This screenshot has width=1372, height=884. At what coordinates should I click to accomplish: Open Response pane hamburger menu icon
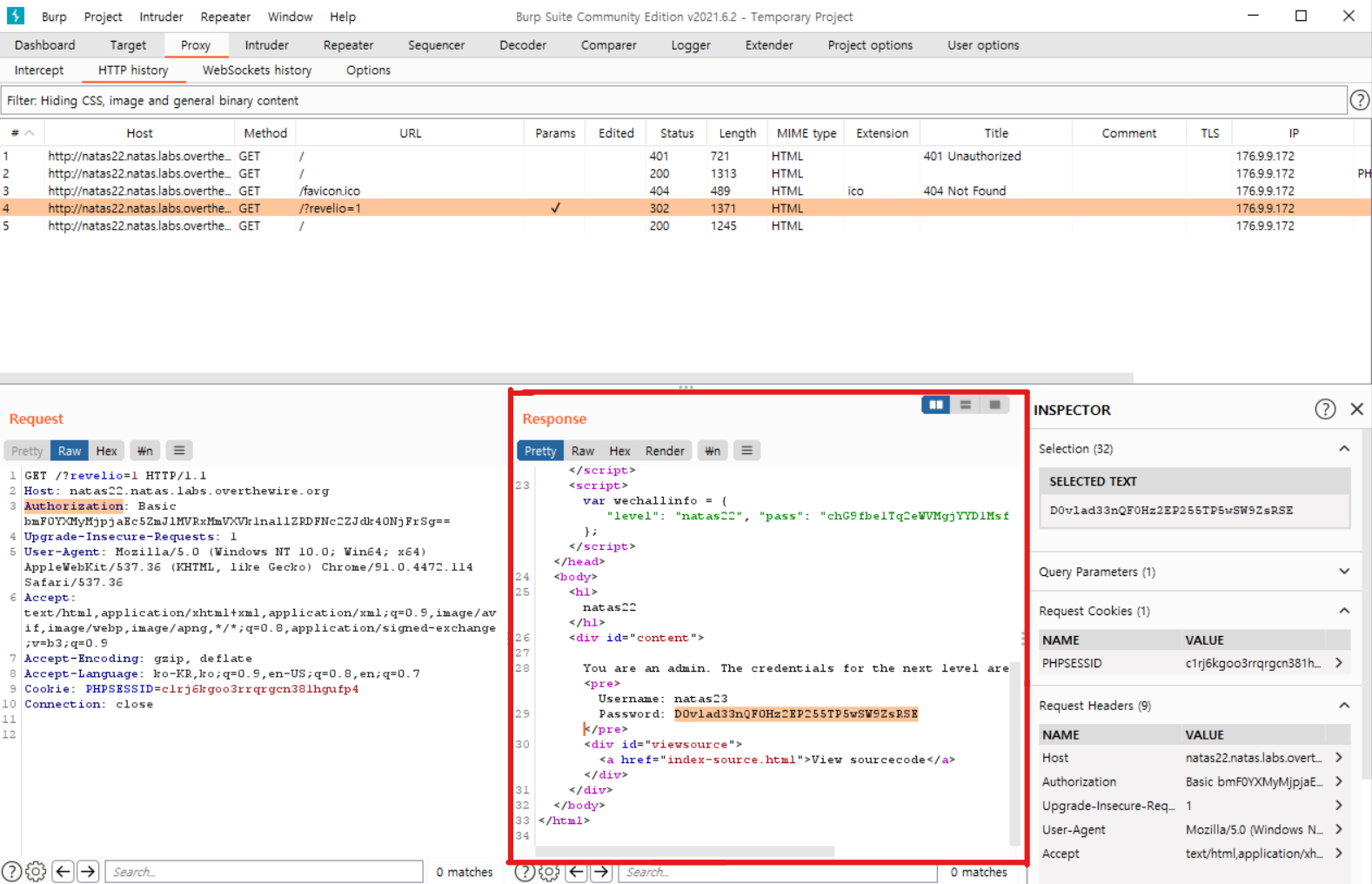coord(746,451)
